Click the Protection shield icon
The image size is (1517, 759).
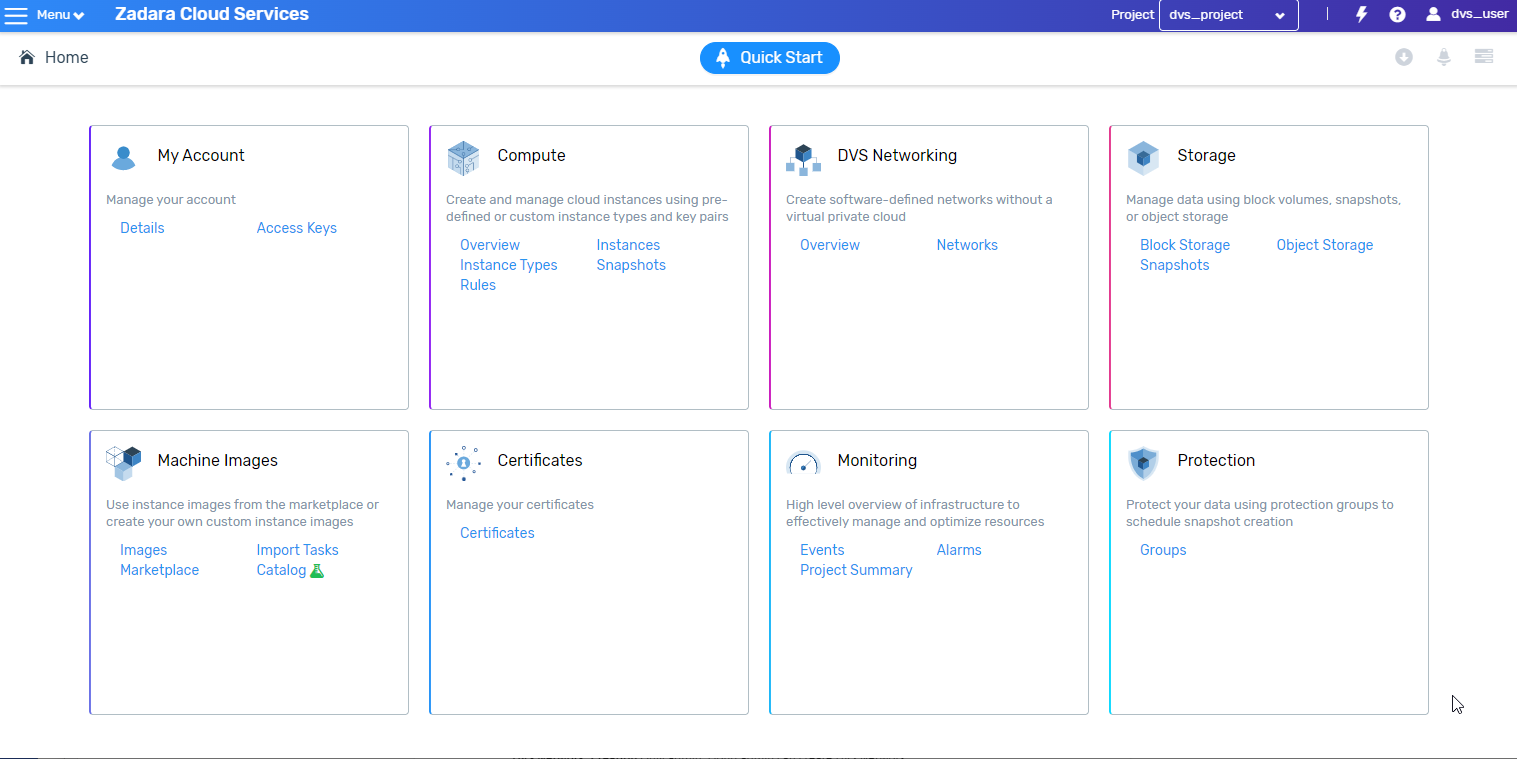[x=1143, y=462]
